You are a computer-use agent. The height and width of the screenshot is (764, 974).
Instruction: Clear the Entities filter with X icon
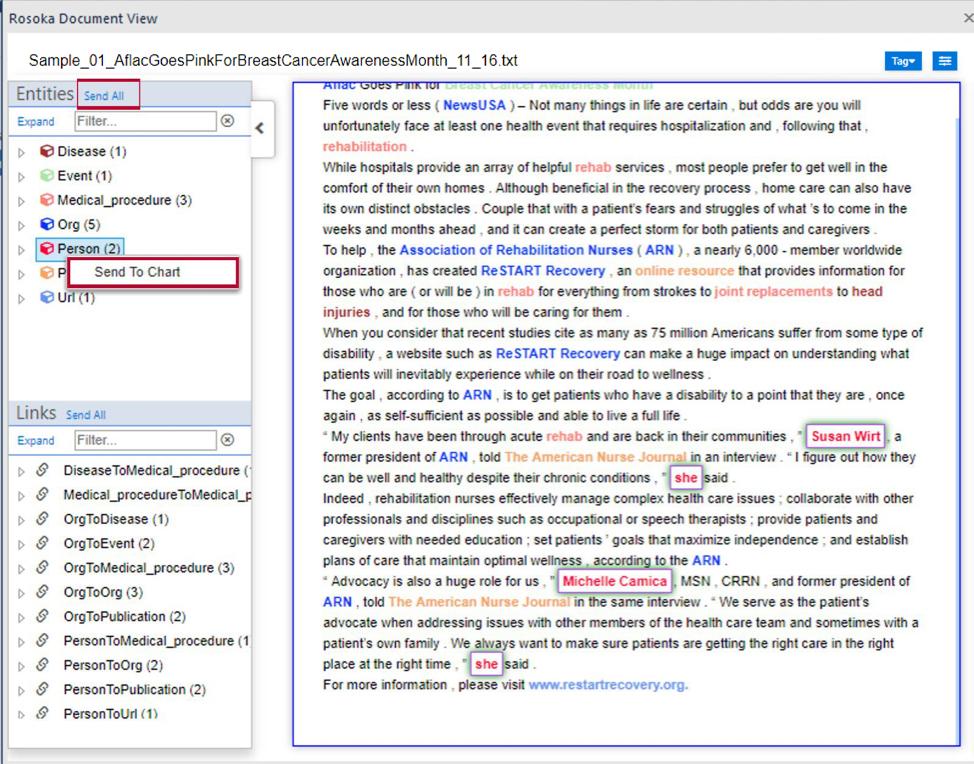[227, 121]
